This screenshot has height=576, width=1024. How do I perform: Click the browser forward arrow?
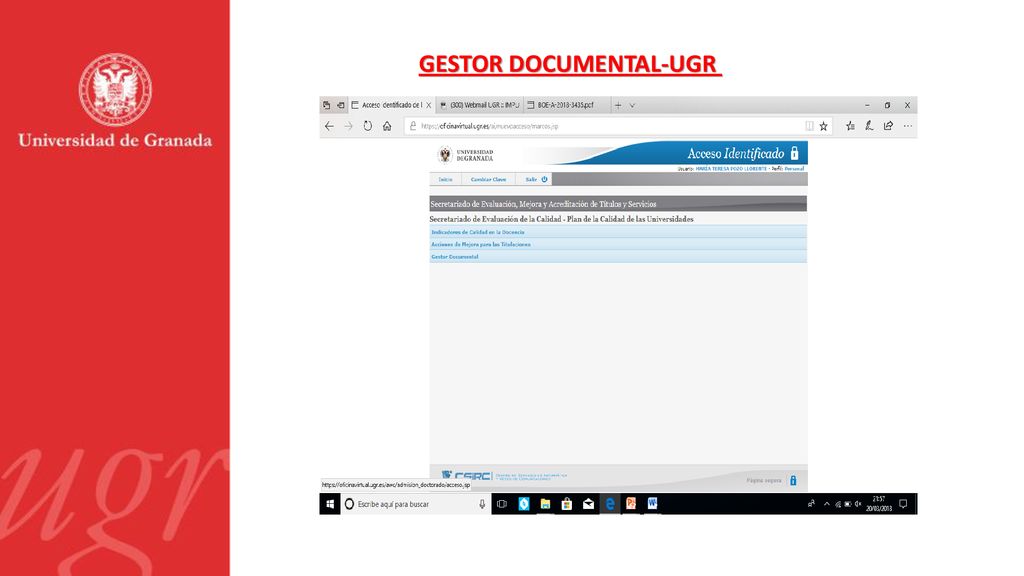point(348,126)
